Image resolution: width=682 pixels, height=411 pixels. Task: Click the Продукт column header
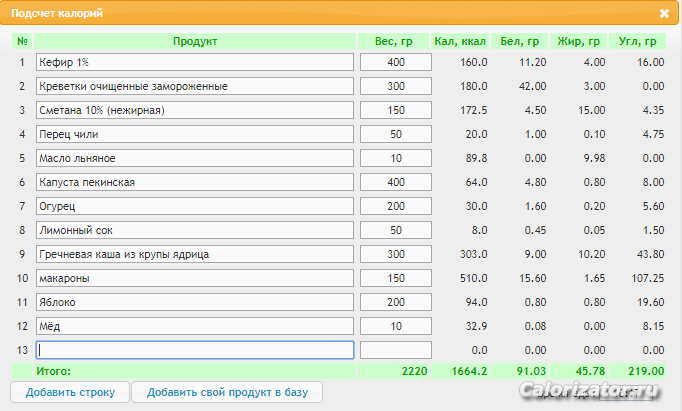pyautogui.click(x=195, y=41)
